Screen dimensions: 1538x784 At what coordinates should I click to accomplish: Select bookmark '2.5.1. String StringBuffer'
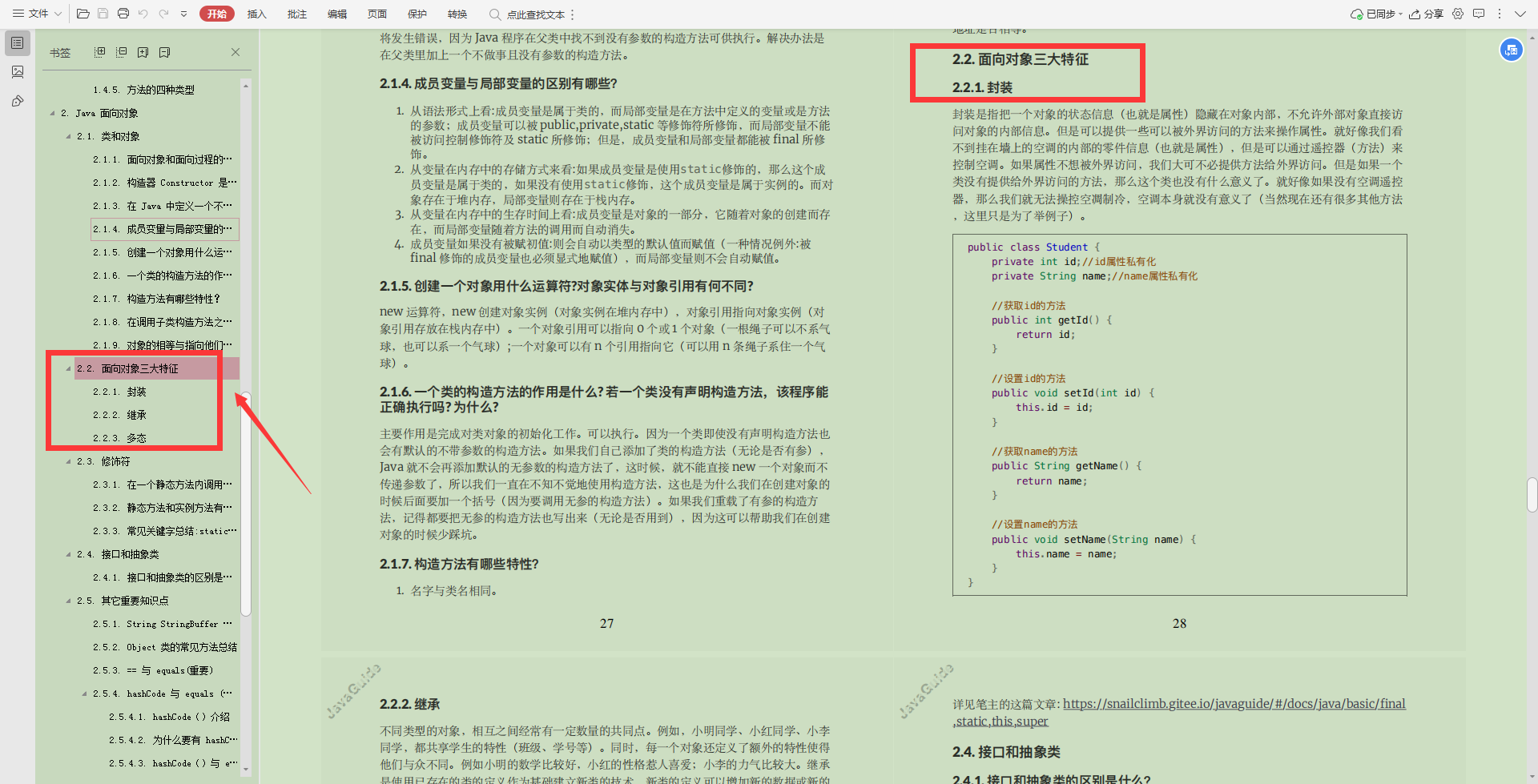click(x=163, y=624)
